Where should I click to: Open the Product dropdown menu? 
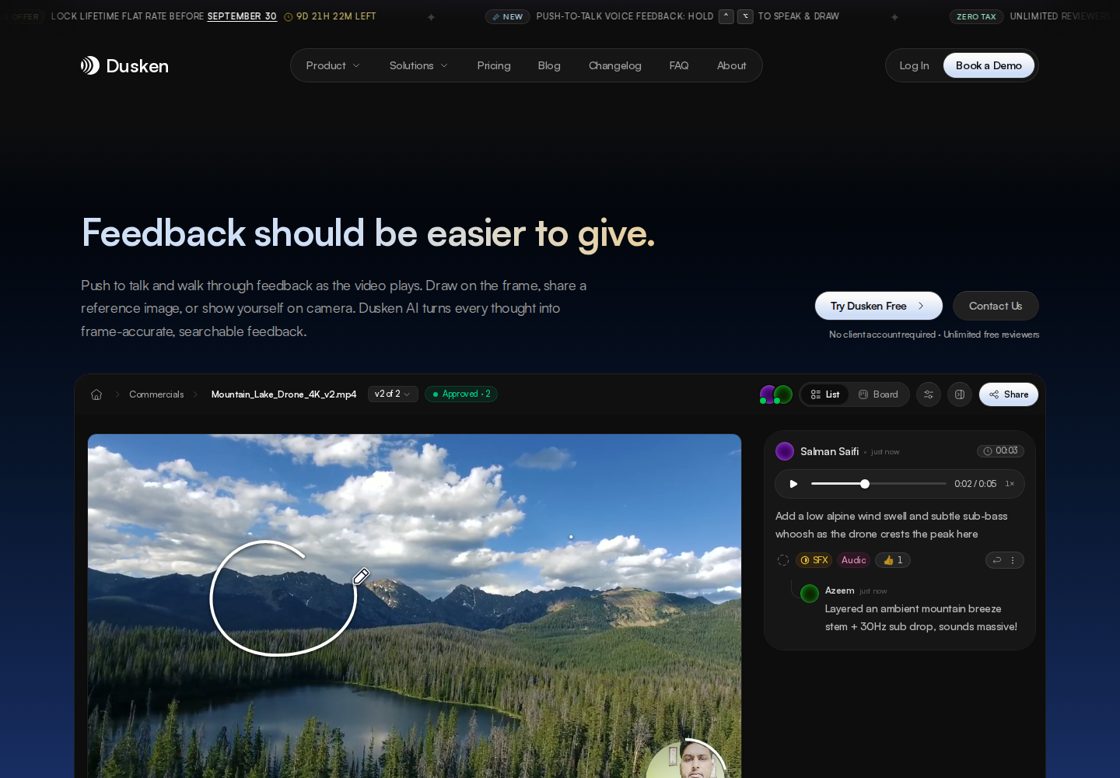tap(333, 66)
